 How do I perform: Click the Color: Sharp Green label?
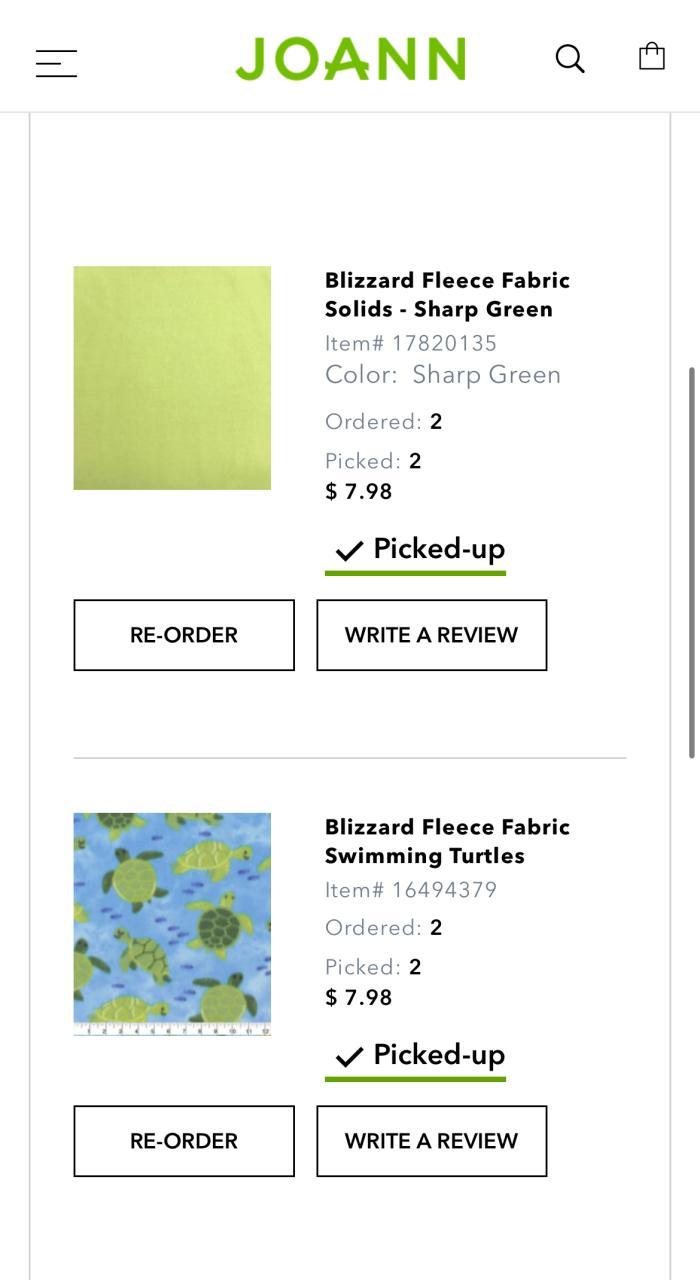point(443,375)
